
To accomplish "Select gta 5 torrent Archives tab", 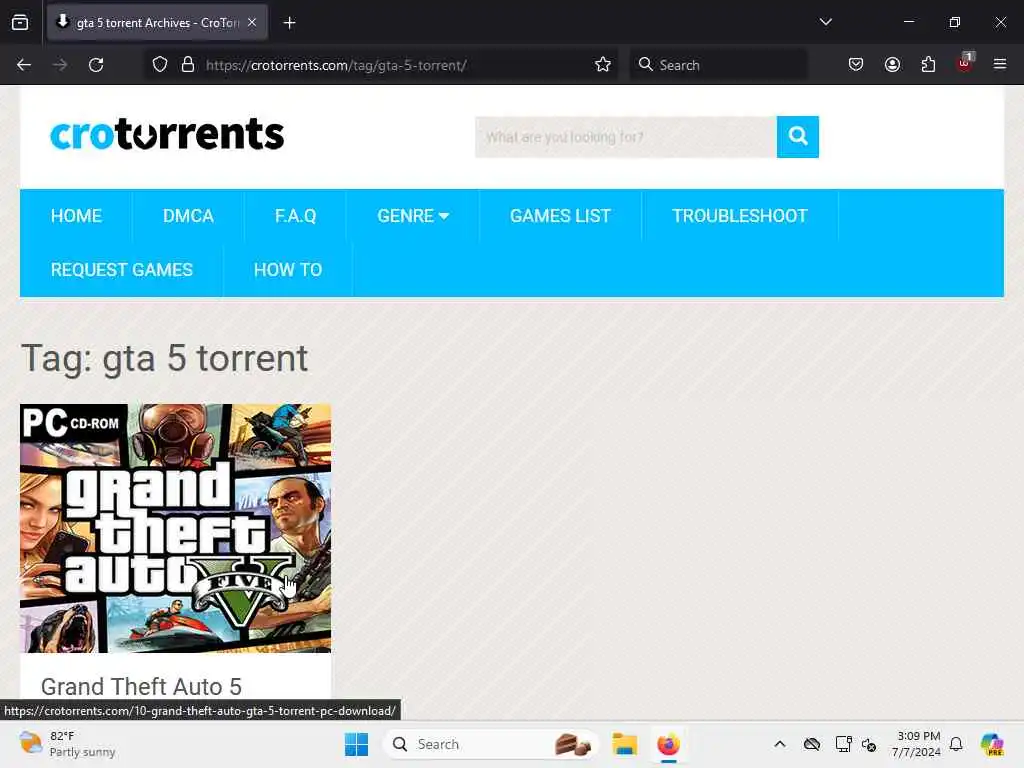I will pyautogui.click(x=157, y=22).
